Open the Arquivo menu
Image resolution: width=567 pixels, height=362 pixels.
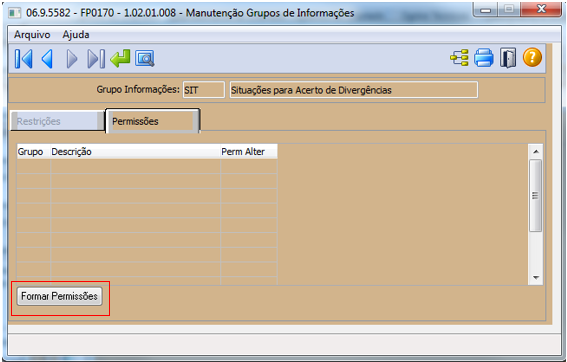click(x=32, y=35)
